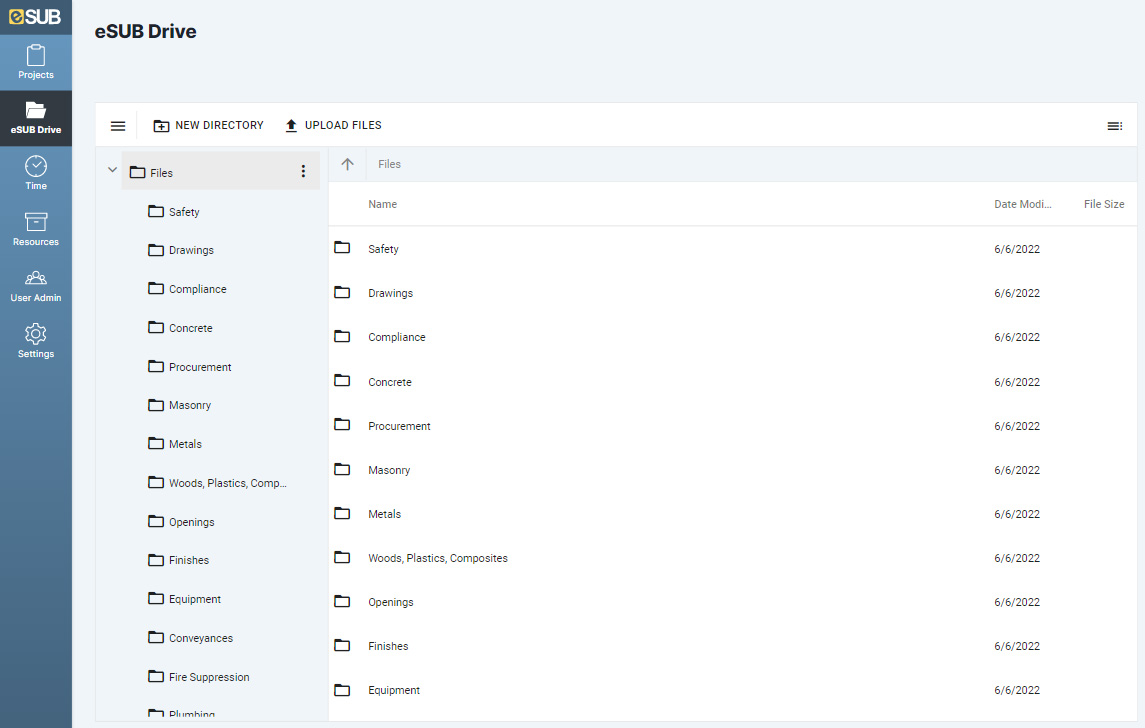This screenshot has height=728, width=1145.
Task: Expand the Safety folder in the tree
Action: (x=184, y=211)
